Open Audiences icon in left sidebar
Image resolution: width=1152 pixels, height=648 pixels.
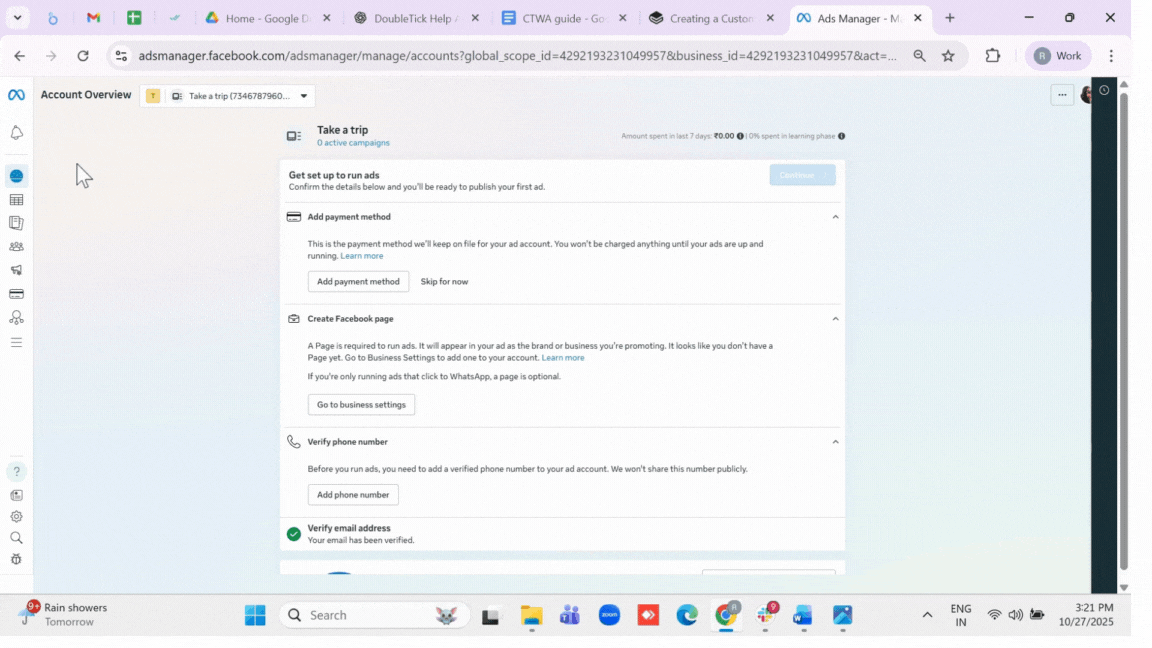pos(16,246)
